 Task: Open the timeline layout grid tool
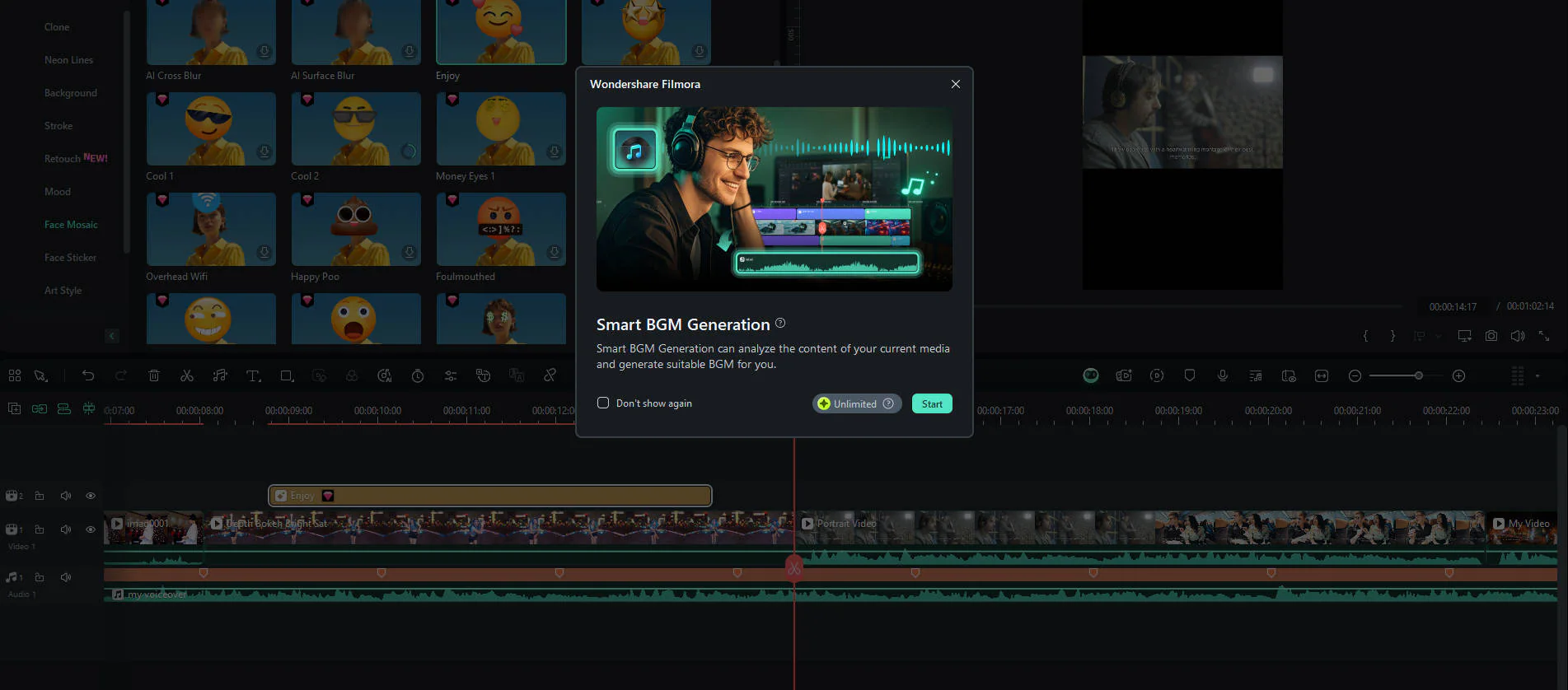pyautogui.click(x=15, y=375)
